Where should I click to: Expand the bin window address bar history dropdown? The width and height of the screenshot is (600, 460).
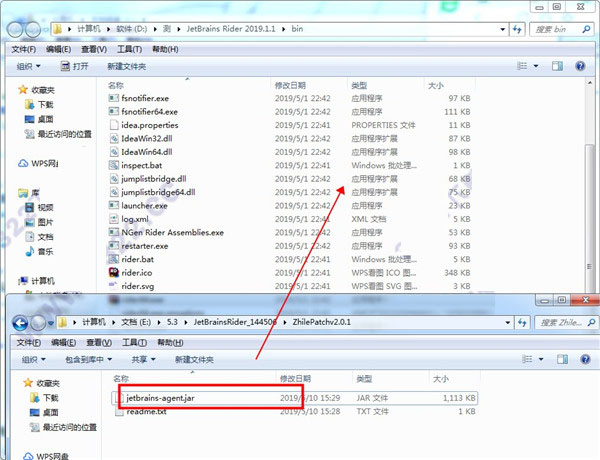(502, 29)
